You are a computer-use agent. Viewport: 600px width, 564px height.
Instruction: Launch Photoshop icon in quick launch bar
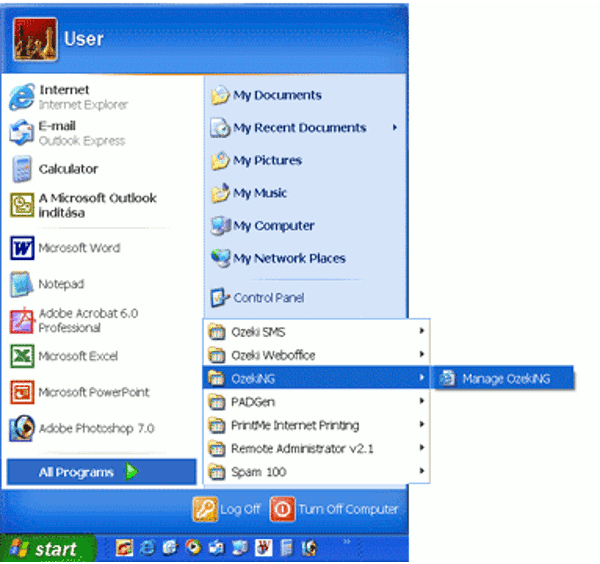pyautogui.click(x=310, y=548)
